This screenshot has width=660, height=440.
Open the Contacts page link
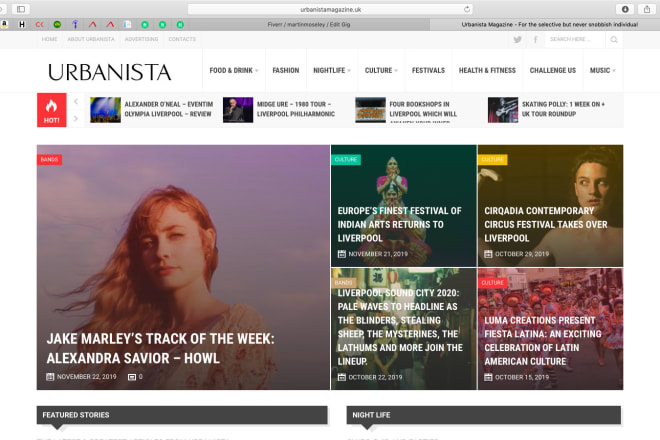click(182, 39)
